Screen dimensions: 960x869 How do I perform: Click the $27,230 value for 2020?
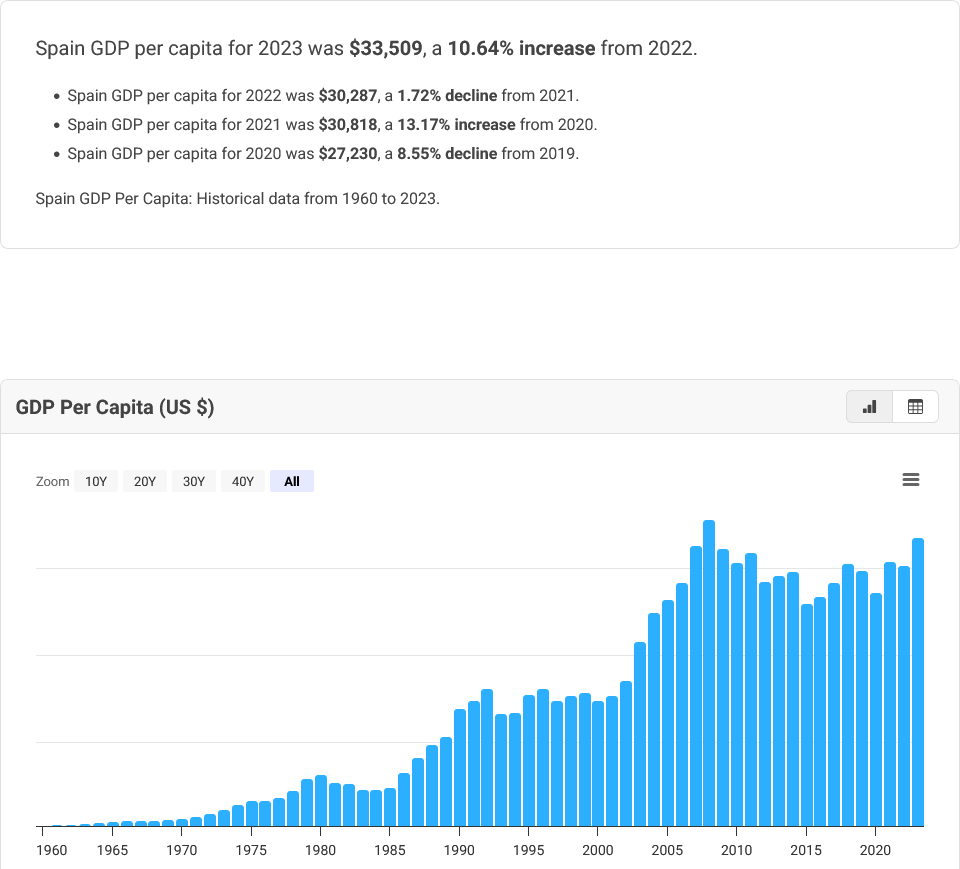(348, 153)
